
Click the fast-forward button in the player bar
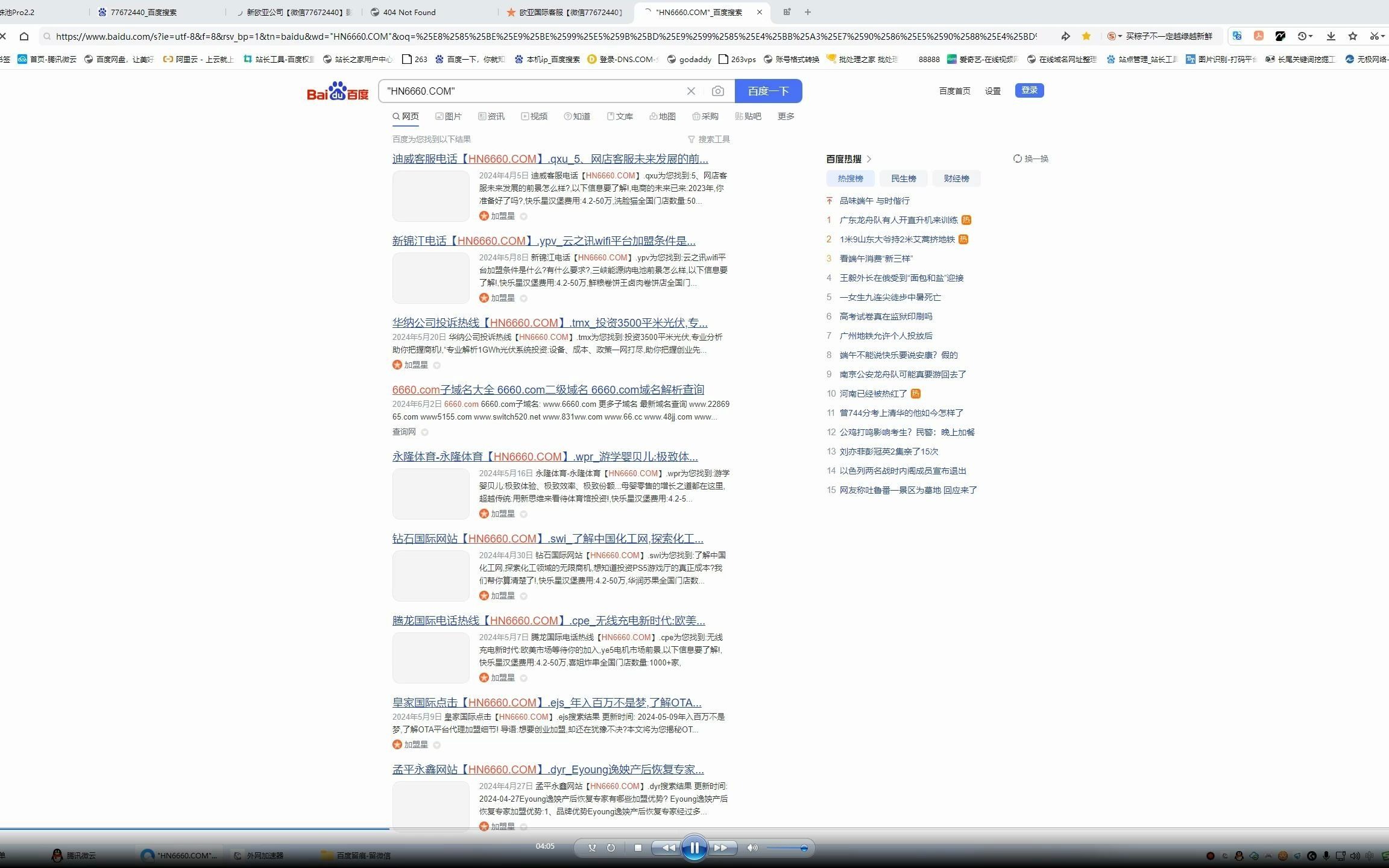pyautogui.click(x=721, y=848)
